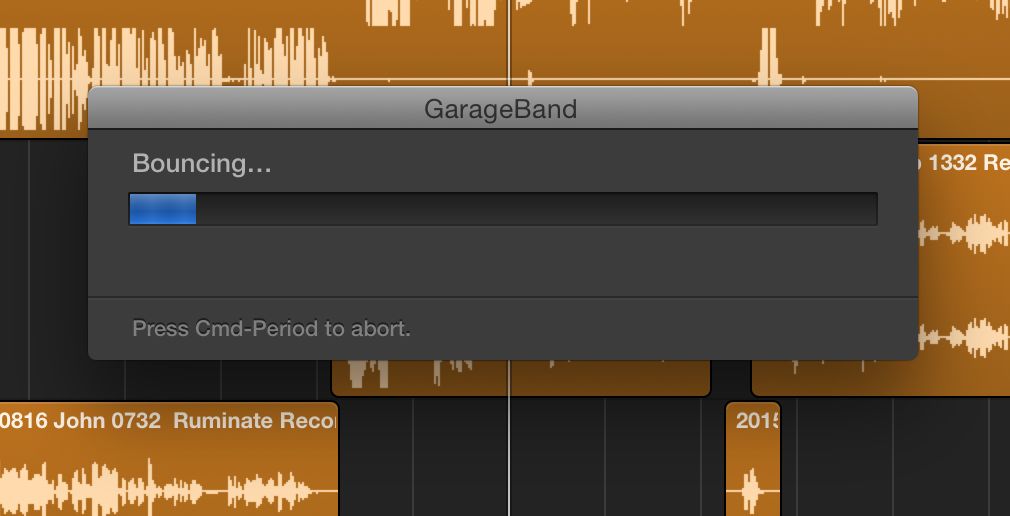Click the empty track area left of the dialog
This screenshot has height=516, width=1010.
click(45, 260)
